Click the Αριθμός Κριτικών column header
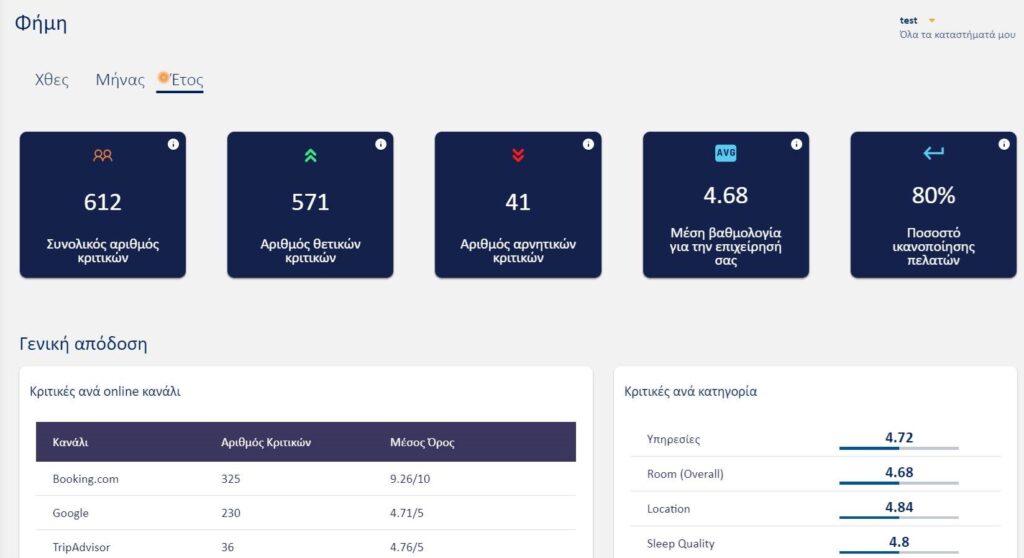Screen dimensions: 1024x558 (266, 442)
